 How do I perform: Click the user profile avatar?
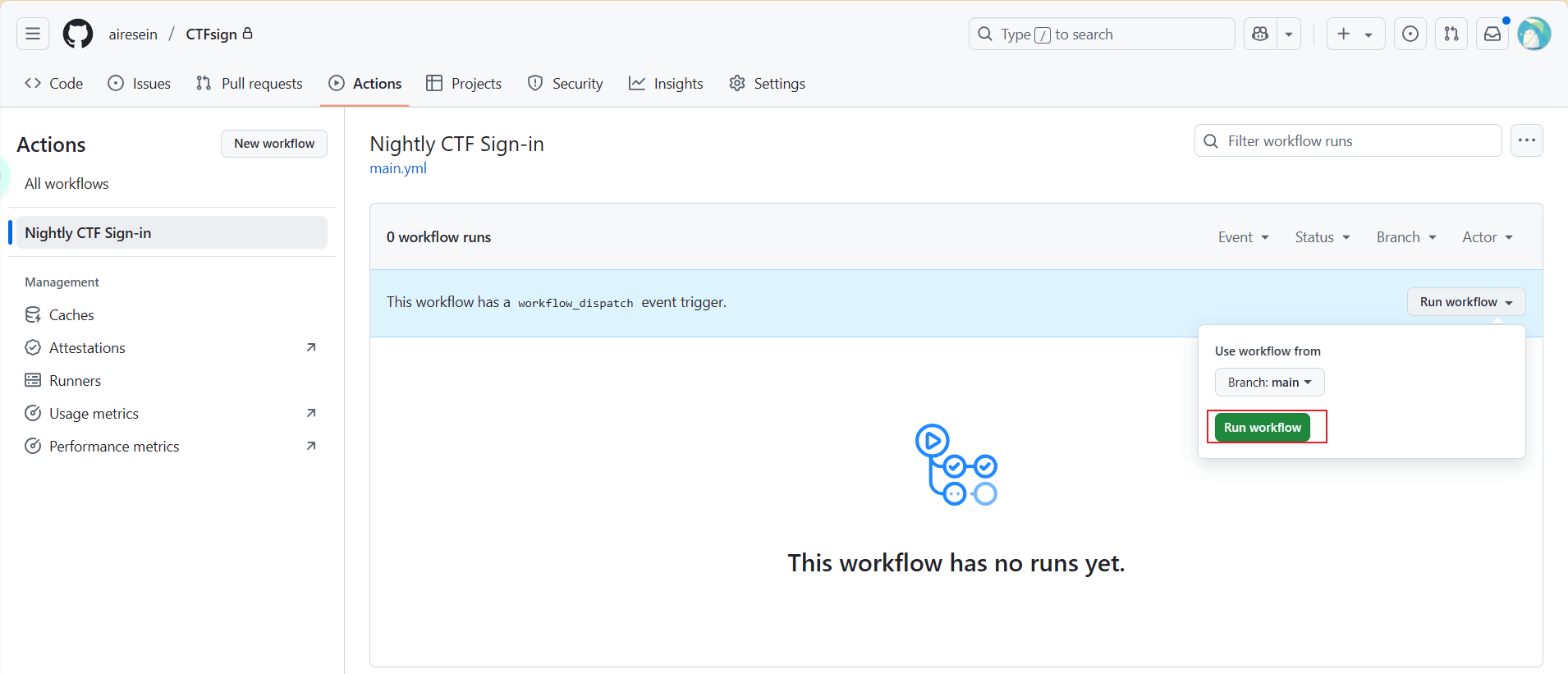(1533, 34)
